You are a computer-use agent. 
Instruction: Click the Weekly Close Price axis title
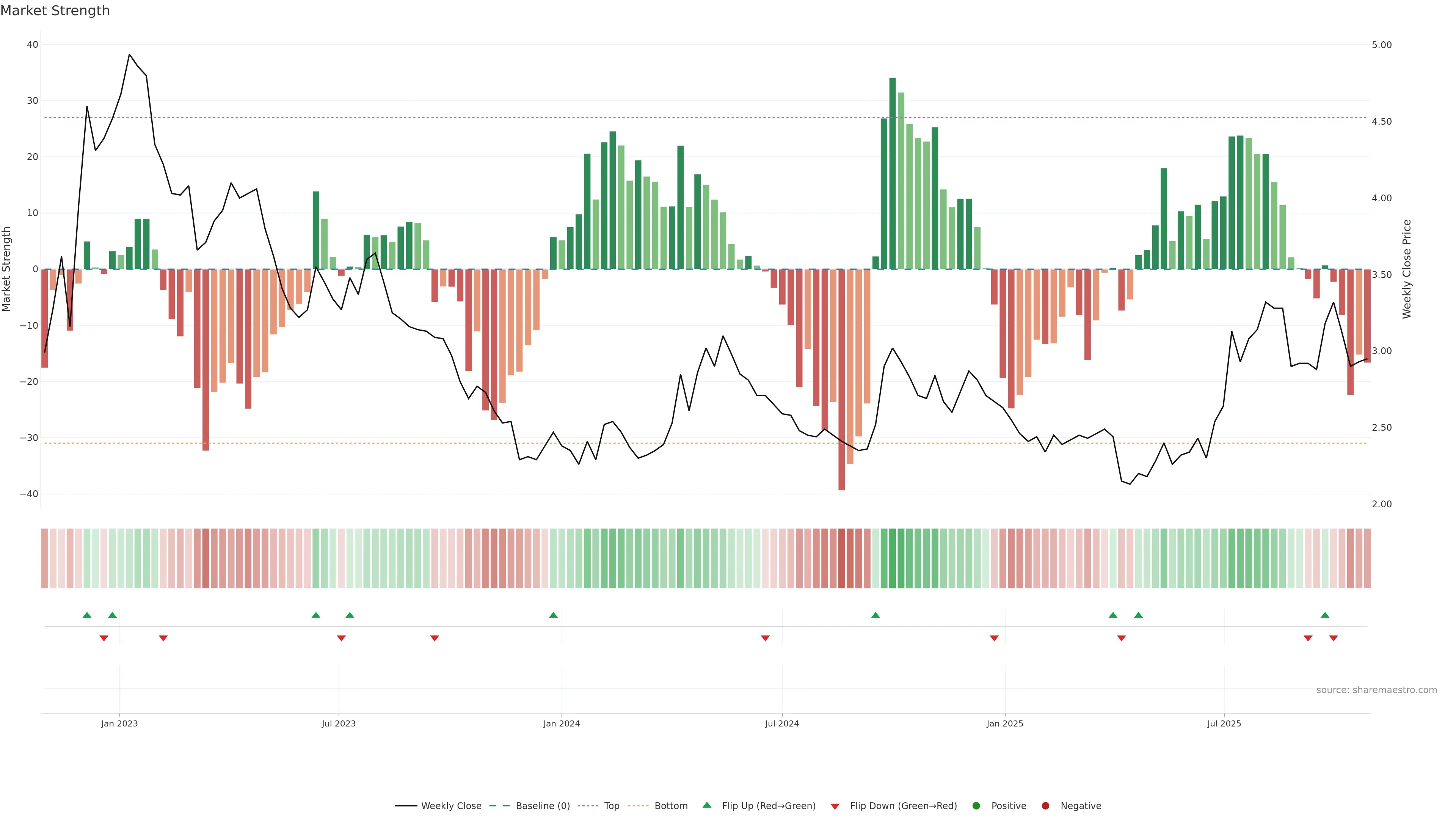(1407, 269)
